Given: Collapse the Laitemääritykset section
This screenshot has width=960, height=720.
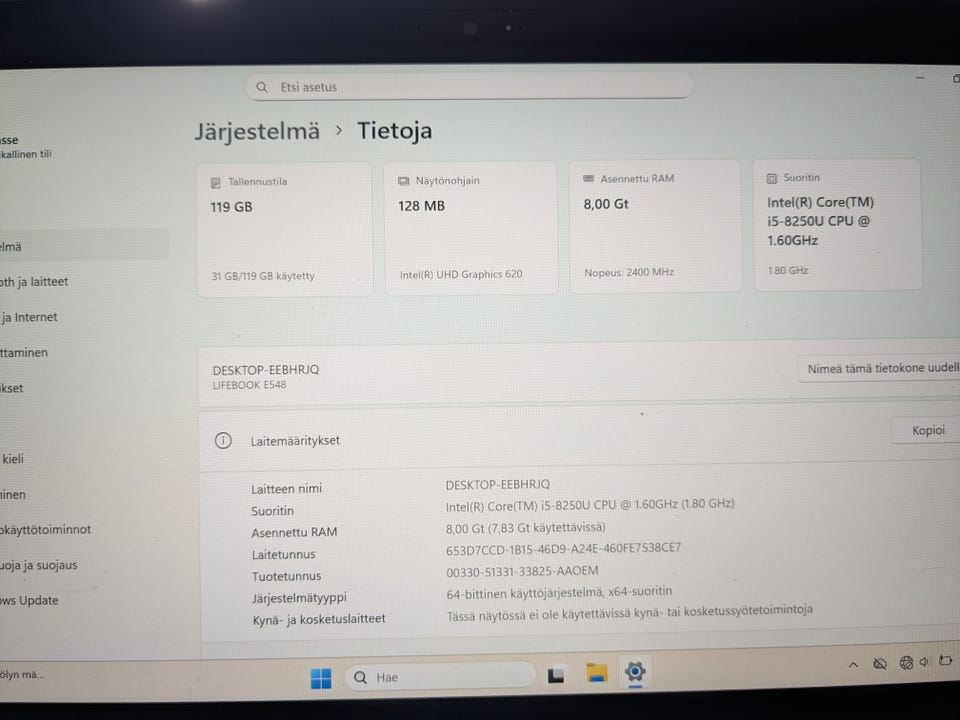Looking at the screenshot, I should point(579,438).
